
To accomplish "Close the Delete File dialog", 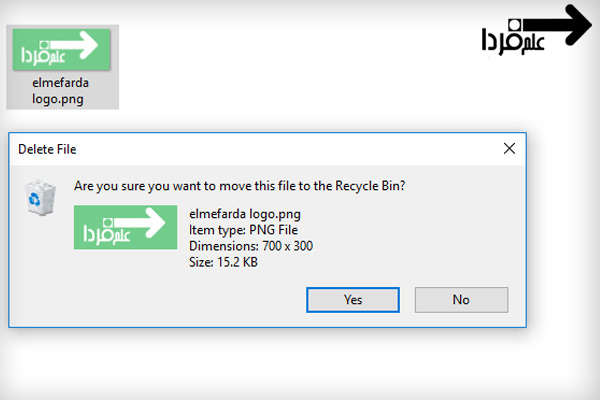I will [x=510, y=149].
